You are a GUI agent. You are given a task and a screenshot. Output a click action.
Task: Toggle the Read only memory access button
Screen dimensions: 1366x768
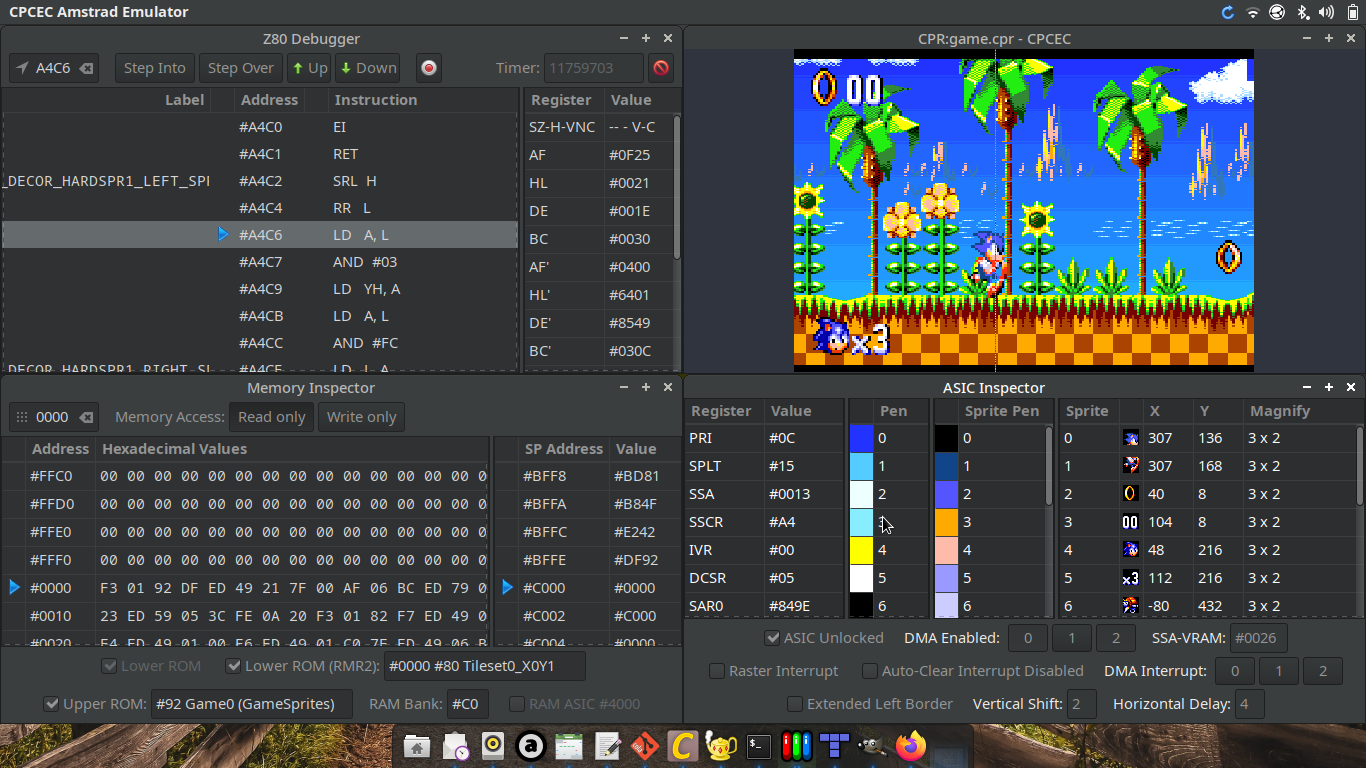(271, 417)
